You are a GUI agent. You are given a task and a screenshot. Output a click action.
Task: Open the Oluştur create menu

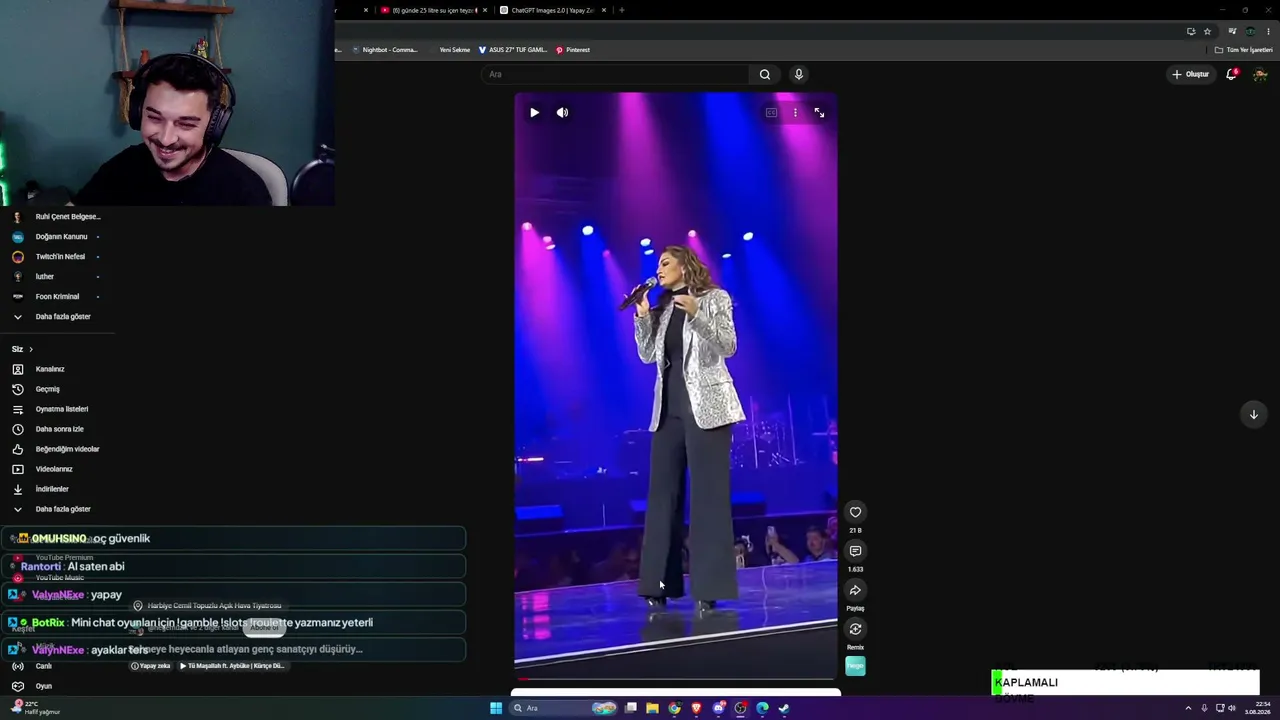1190,74
